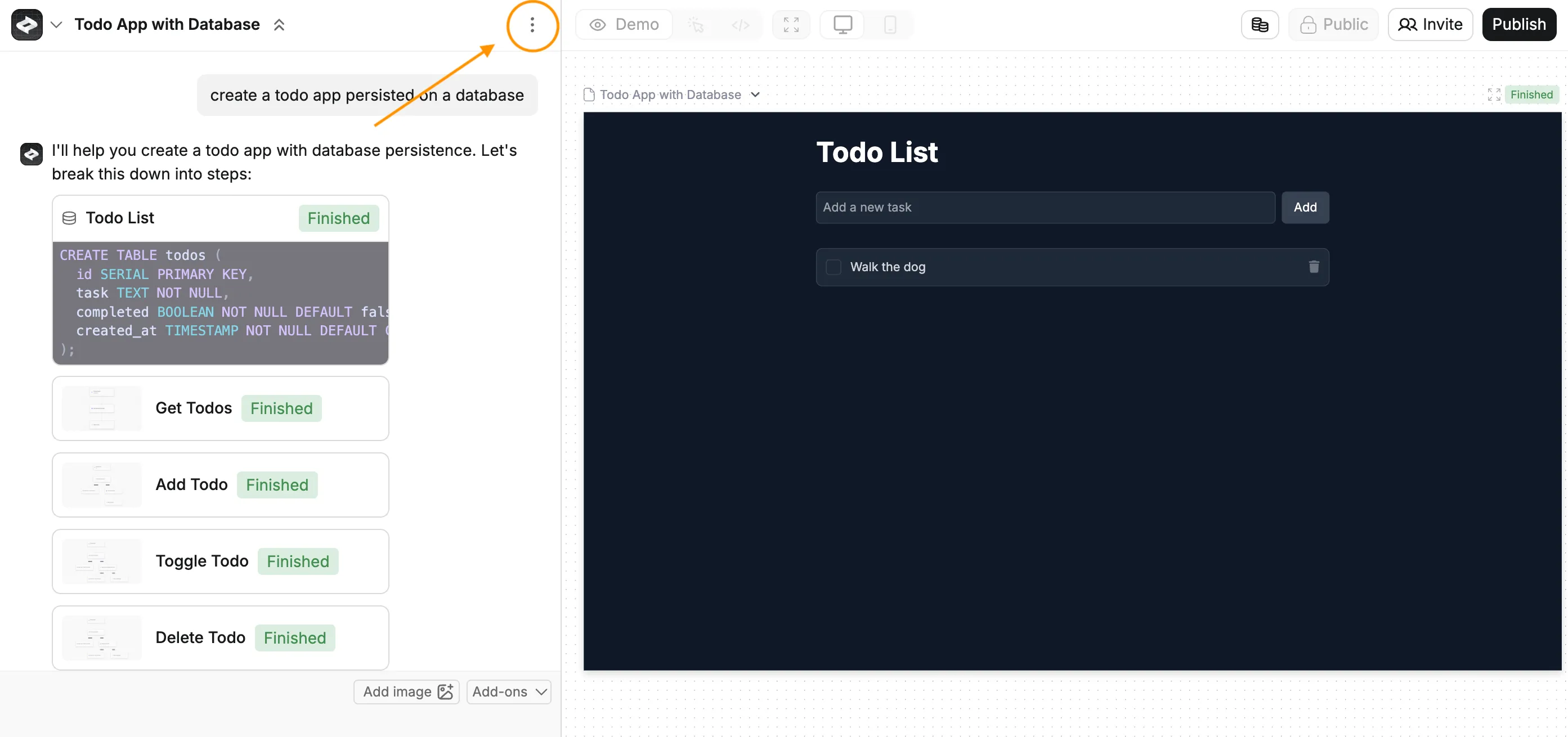Click the Publish button
This screenshot has height=737, width=1568.
point(1518,25)
